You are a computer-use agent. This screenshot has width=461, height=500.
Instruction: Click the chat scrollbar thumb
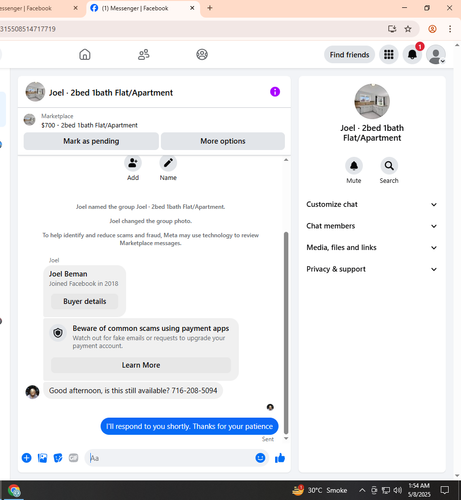286,333
